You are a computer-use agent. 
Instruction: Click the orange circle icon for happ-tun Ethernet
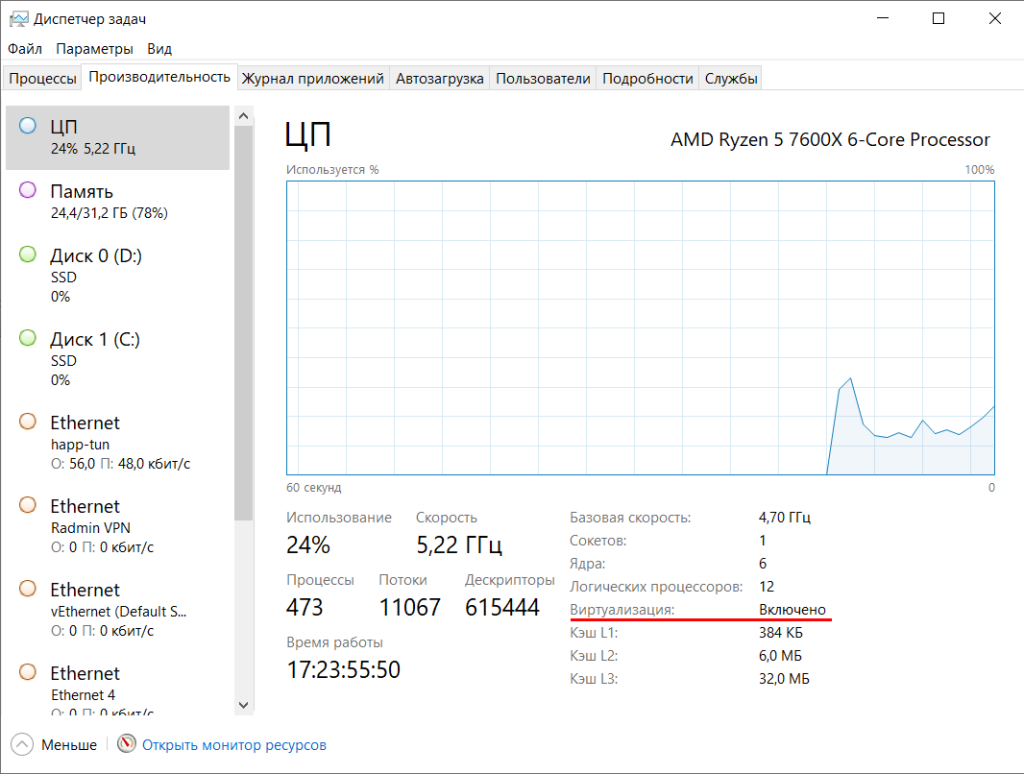coord(27,421)
